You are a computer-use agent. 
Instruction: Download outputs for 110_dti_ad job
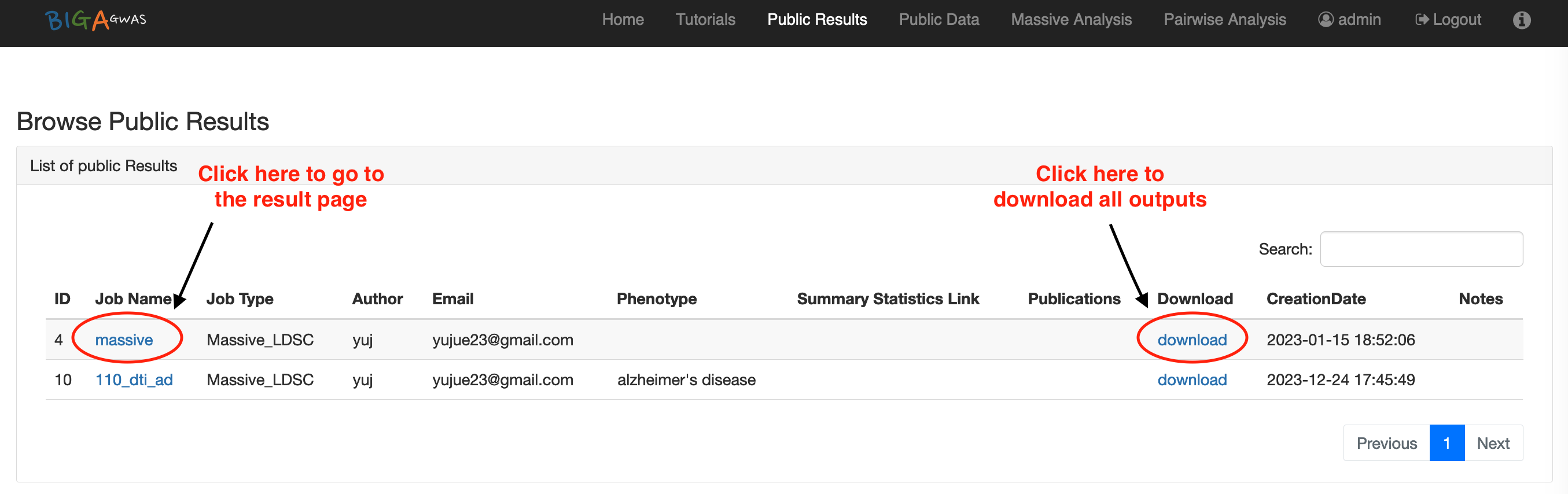point(1191,379)
